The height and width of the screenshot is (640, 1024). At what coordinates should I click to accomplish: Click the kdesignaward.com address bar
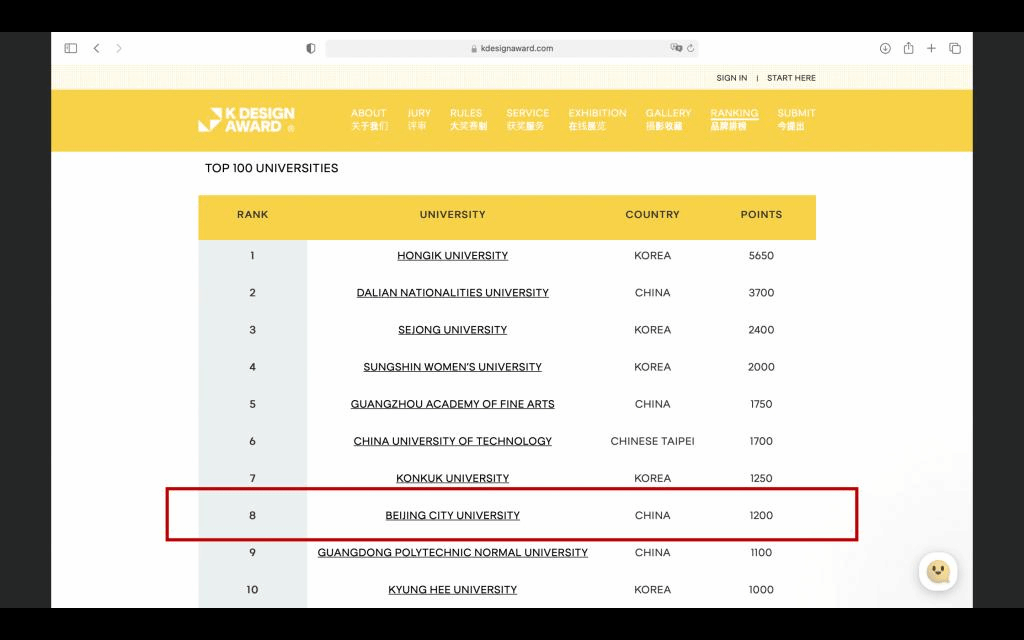[512, 48]
